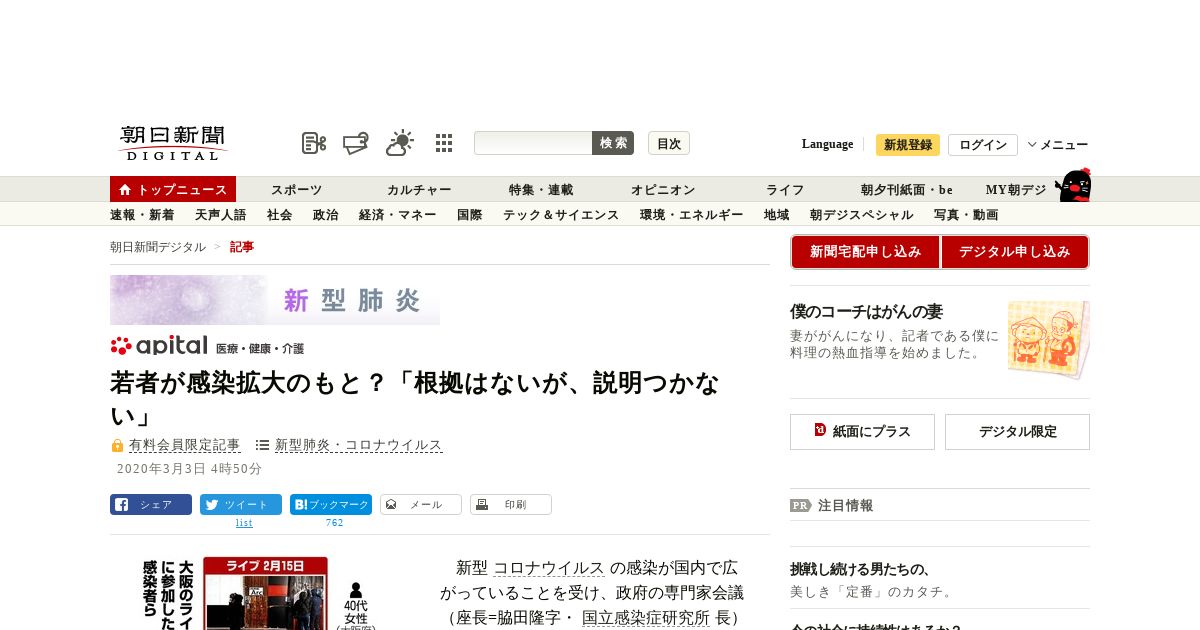The width and height of the screenshot is (1200, 630).
Task: Select 朝デジスペシャル submenu item
Action: click(861, 215)
